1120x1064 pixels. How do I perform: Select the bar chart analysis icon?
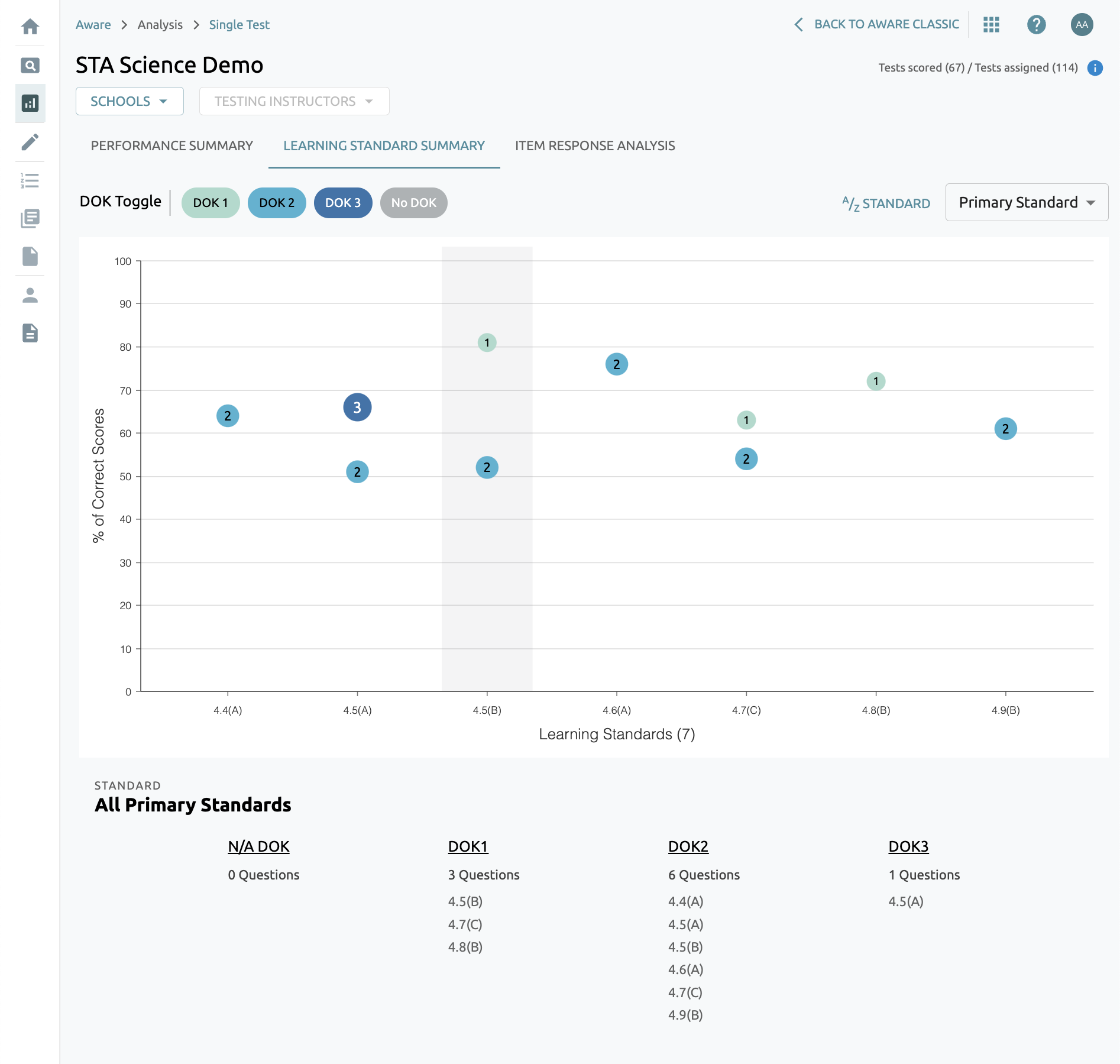pyautogui.click(x=30, y=104)
